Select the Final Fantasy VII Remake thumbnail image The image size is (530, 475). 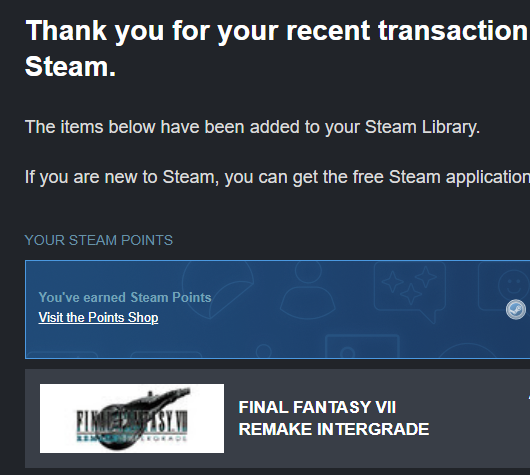pos(132,418)
